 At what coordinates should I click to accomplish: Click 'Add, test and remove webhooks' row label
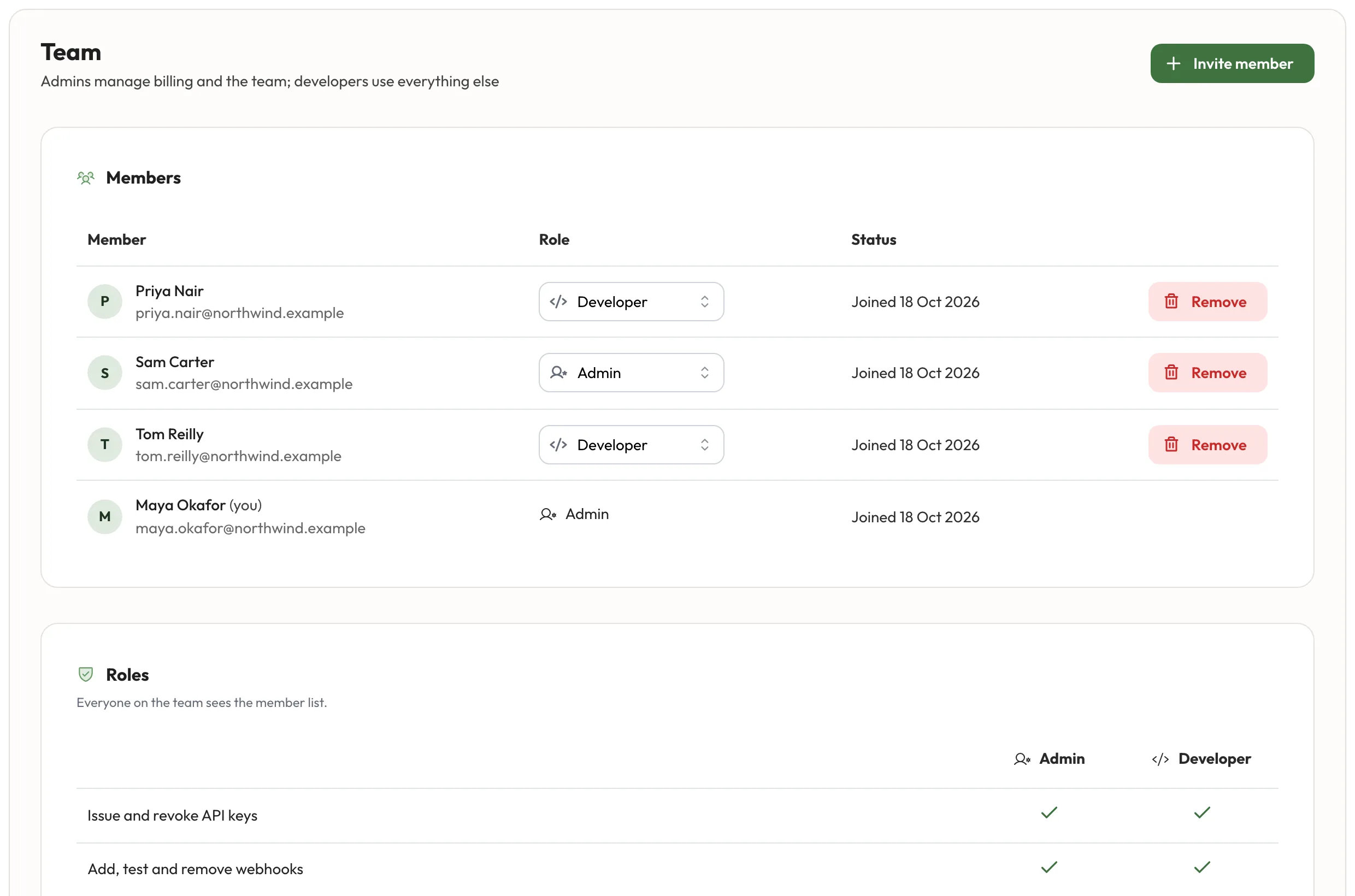[x=195, y=869]
